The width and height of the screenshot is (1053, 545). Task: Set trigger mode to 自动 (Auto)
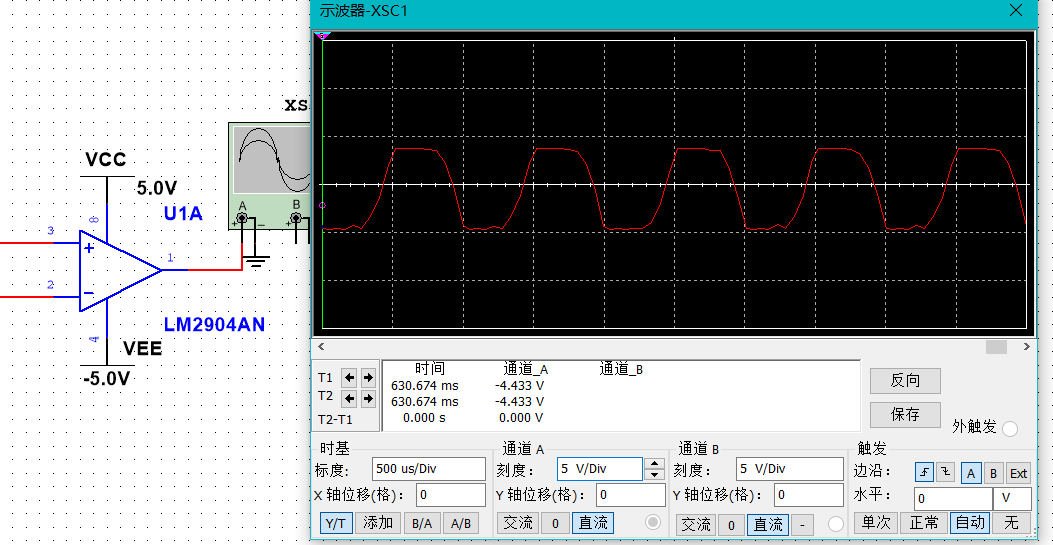[x=970, y=522]
